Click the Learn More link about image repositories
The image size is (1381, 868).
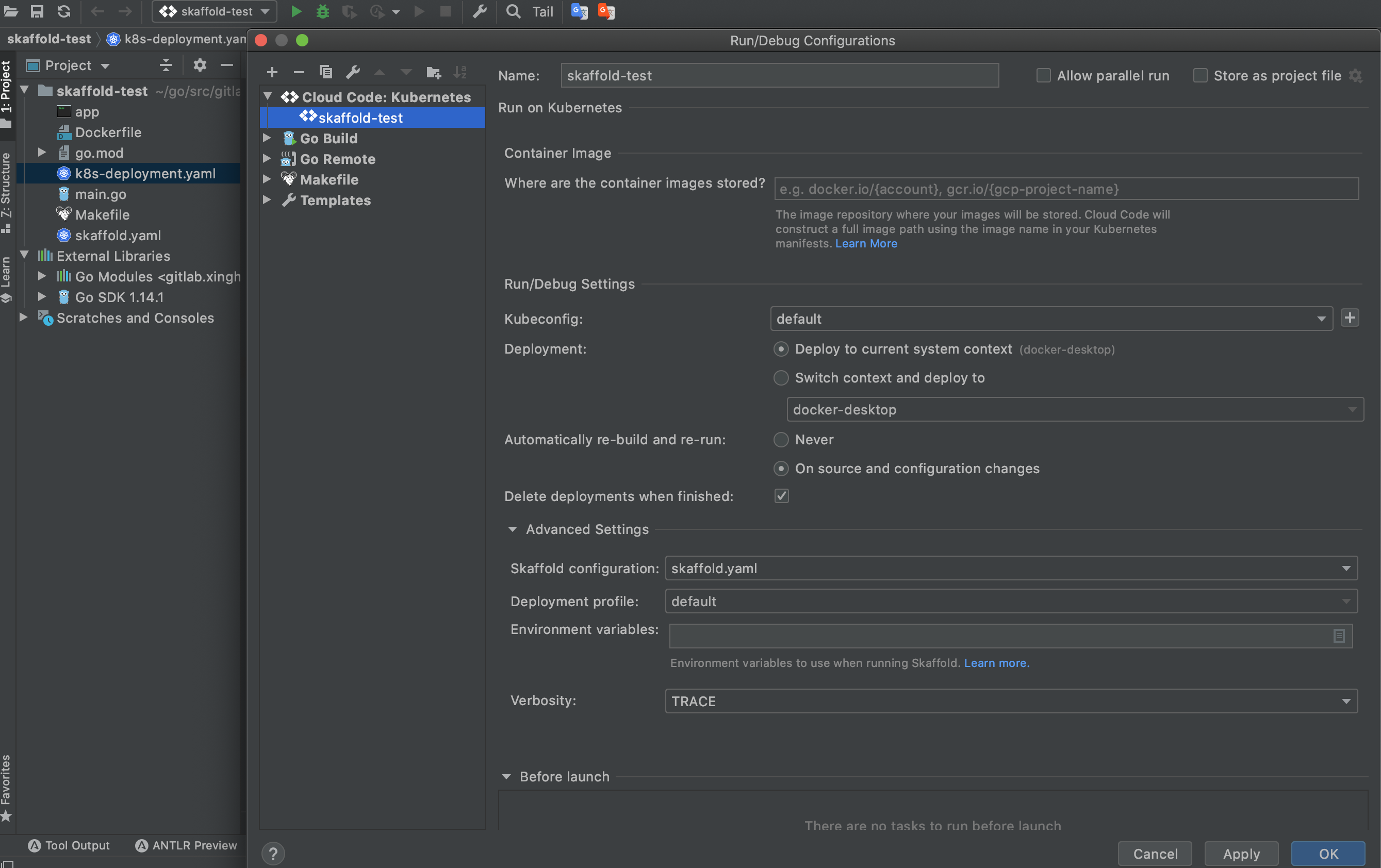tap(865, 243)
